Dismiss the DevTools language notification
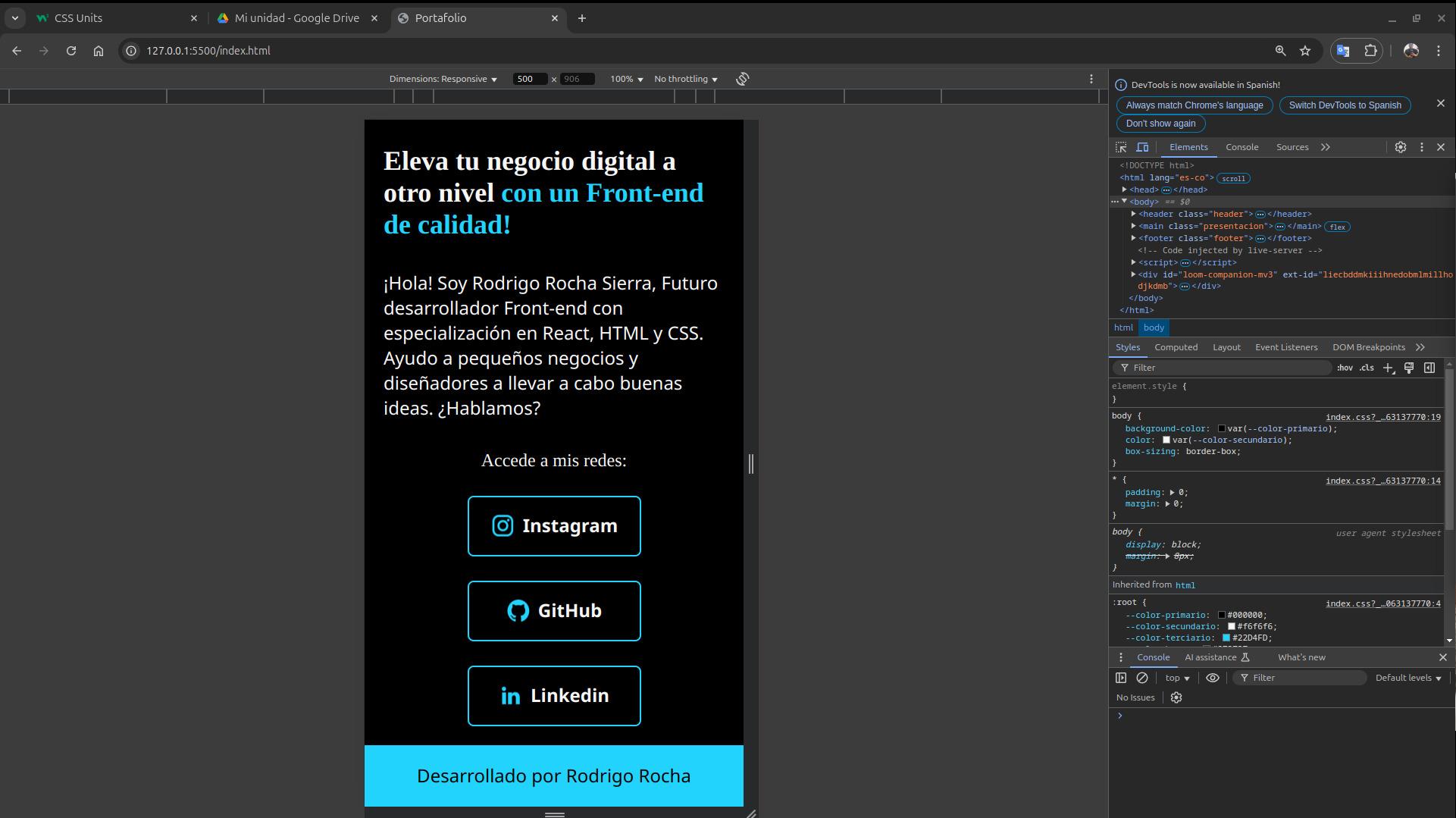 pos(1441,103)
